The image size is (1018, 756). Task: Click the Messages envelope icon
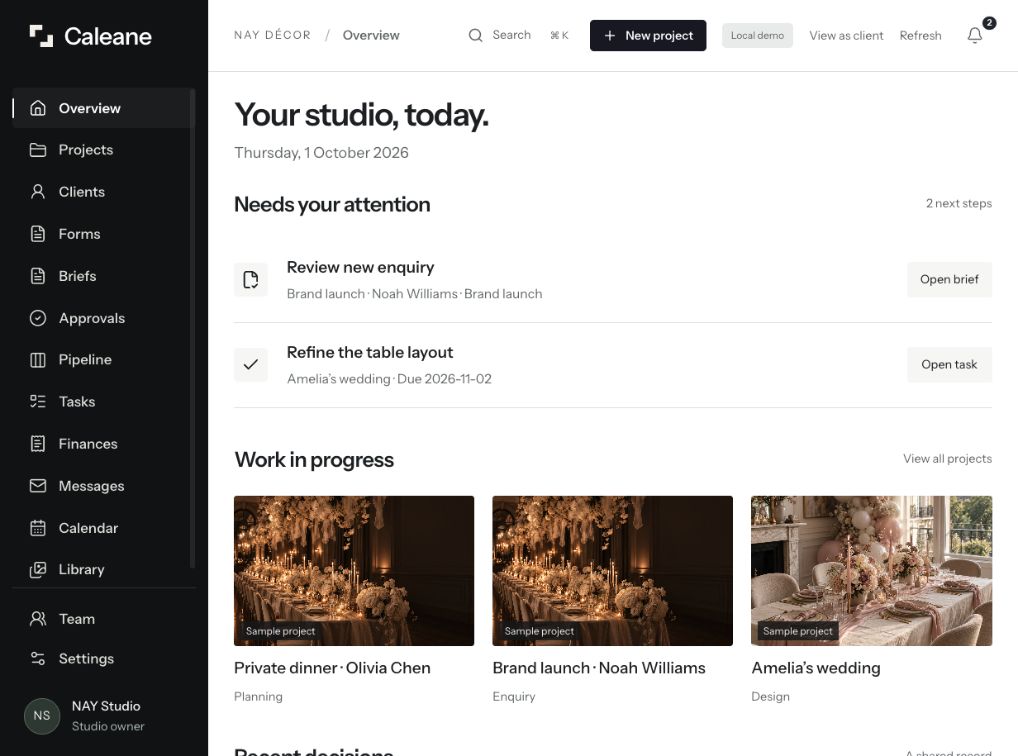[38, 486]
